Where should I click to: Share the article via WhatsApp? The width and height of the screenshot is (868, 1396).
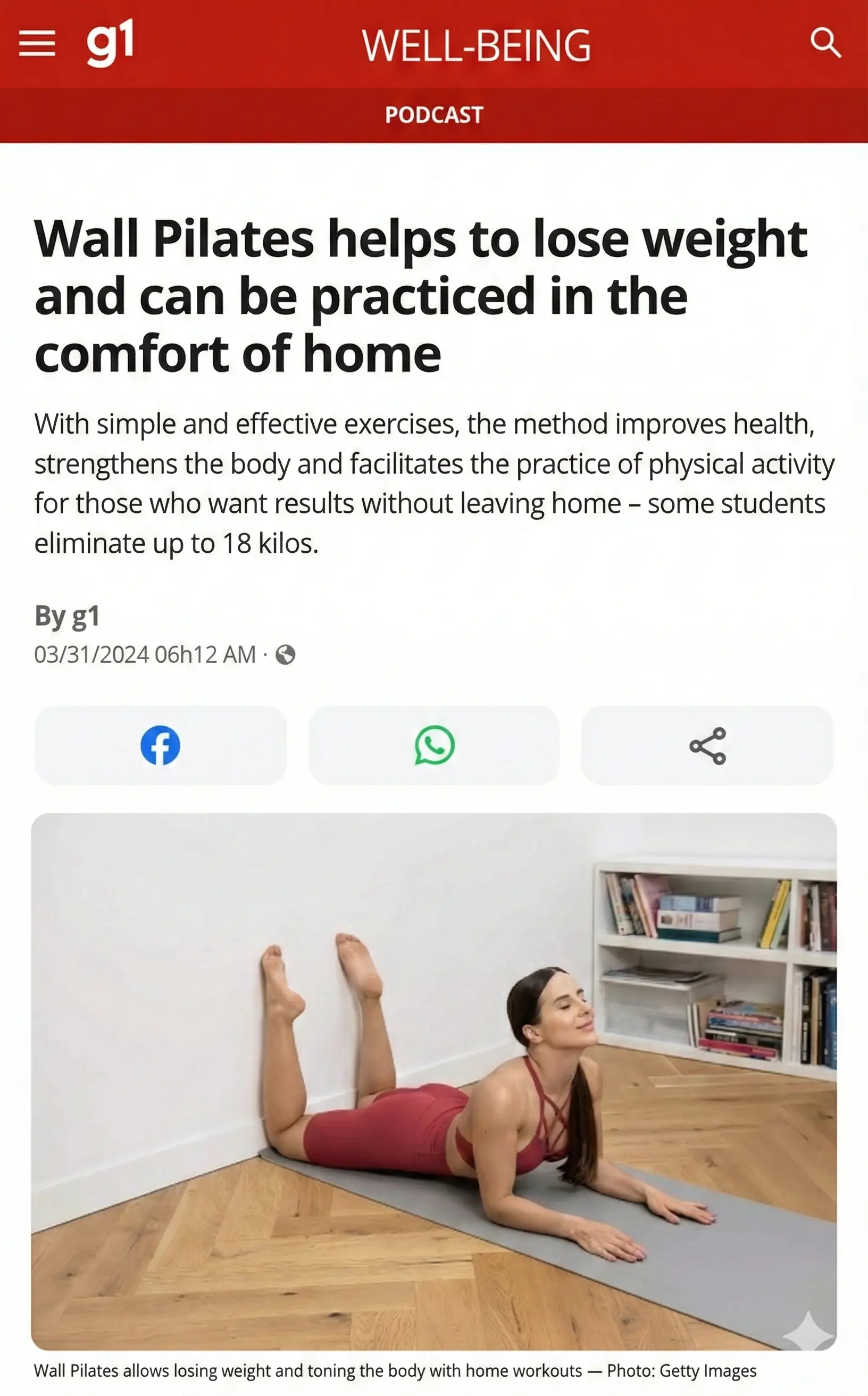click(x=434, y=745)
